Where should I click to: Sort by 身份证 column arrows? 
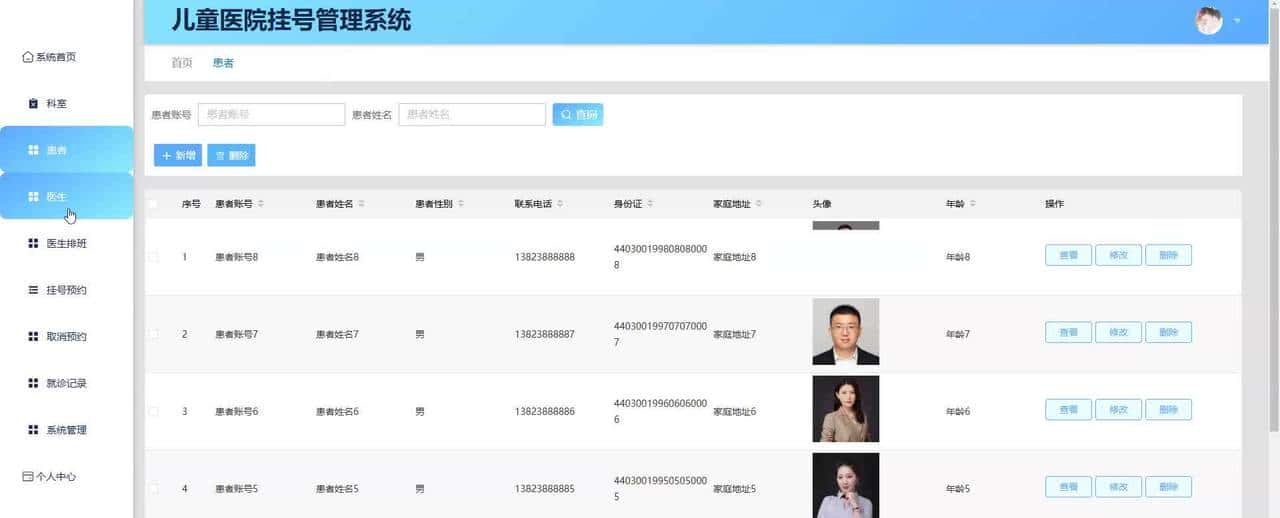click(650, 204)
